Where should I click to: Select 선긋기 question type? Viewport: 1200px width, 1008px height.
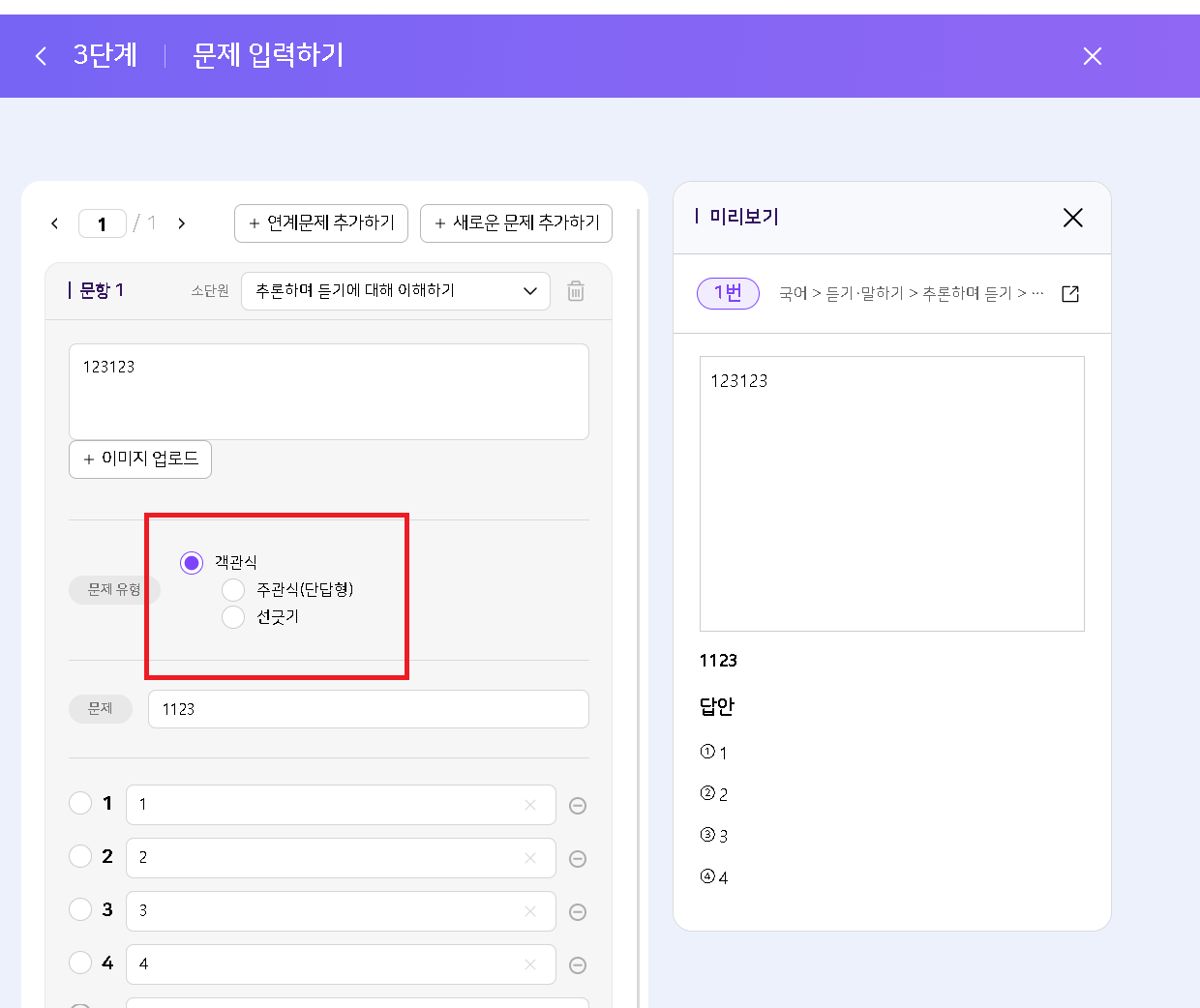click(233, 616)
